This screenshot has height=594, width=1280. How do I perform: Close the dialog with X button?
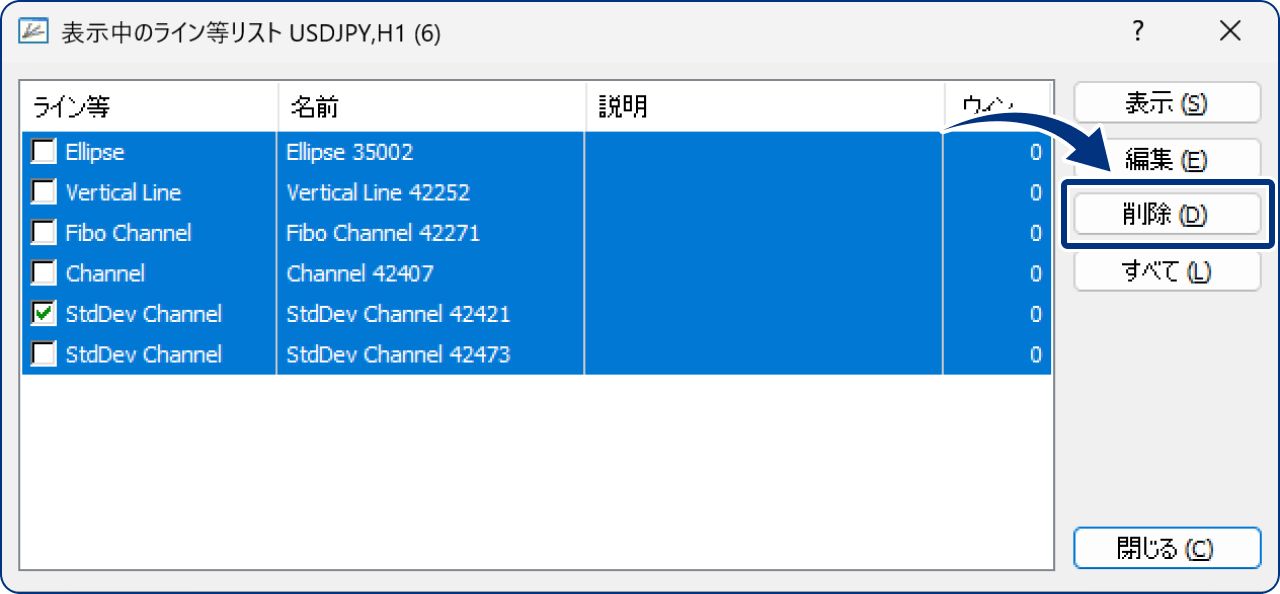click(1230, 32)
